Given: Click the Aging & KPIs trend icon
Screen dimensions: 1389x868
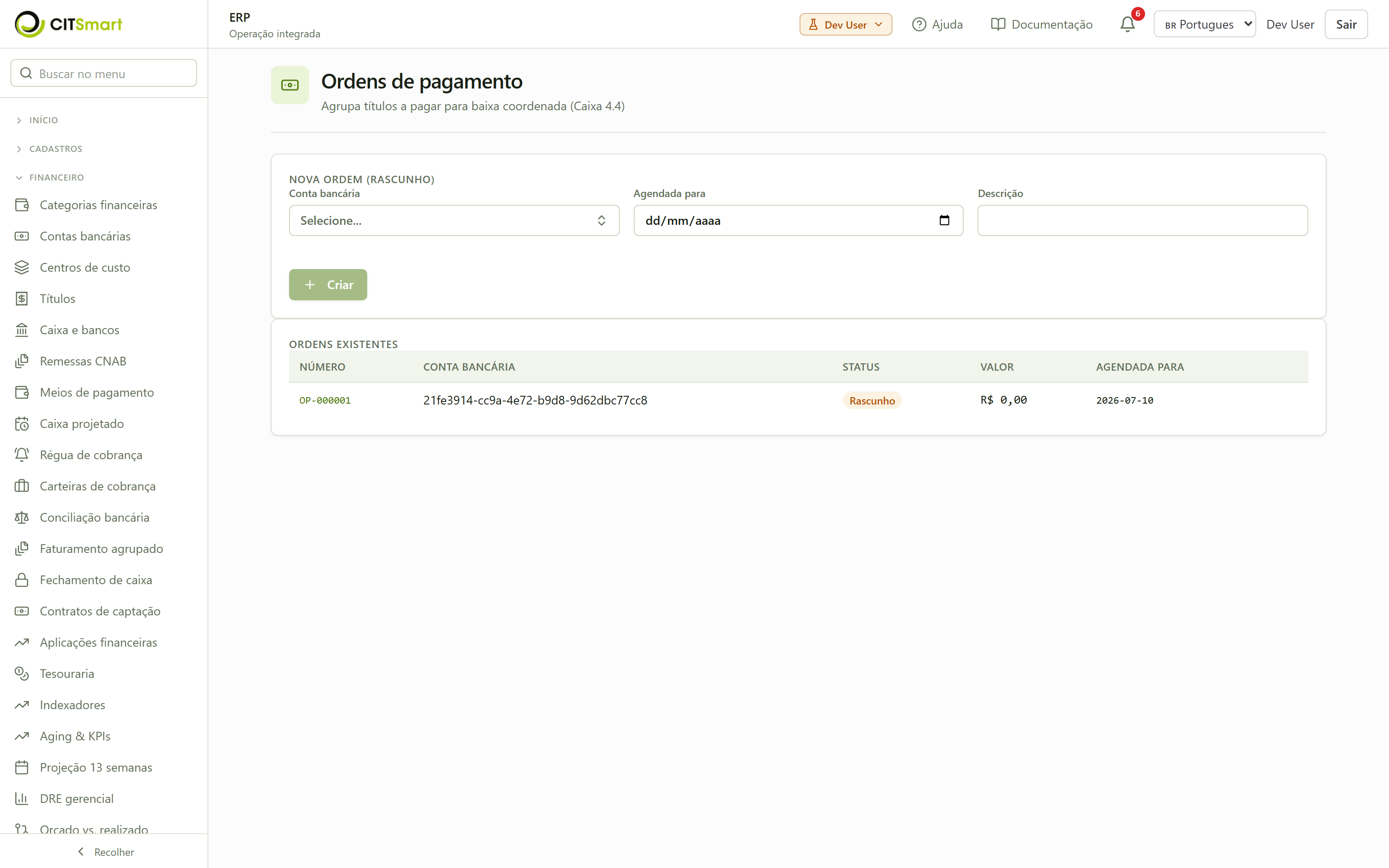Looking at the screenshot, I should (x=22, y=736).
